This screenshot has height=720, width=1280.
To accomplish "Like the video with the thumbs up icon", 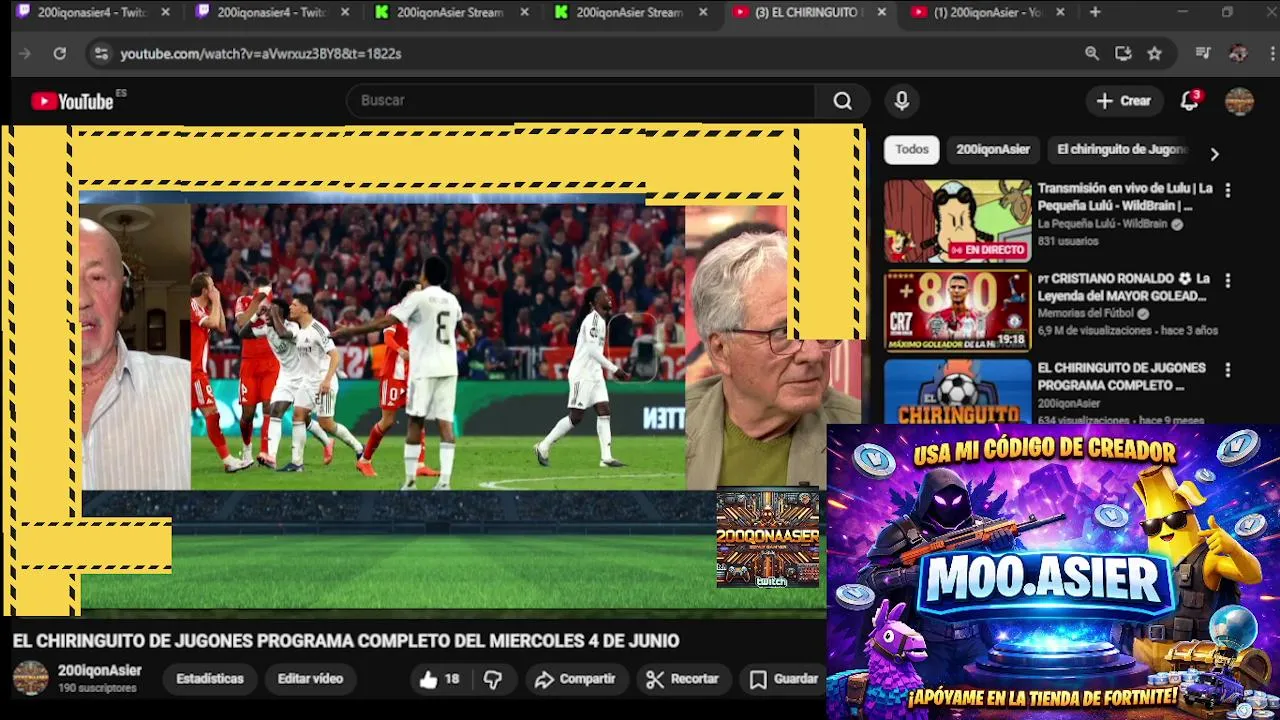I will (x=428, y=680).
